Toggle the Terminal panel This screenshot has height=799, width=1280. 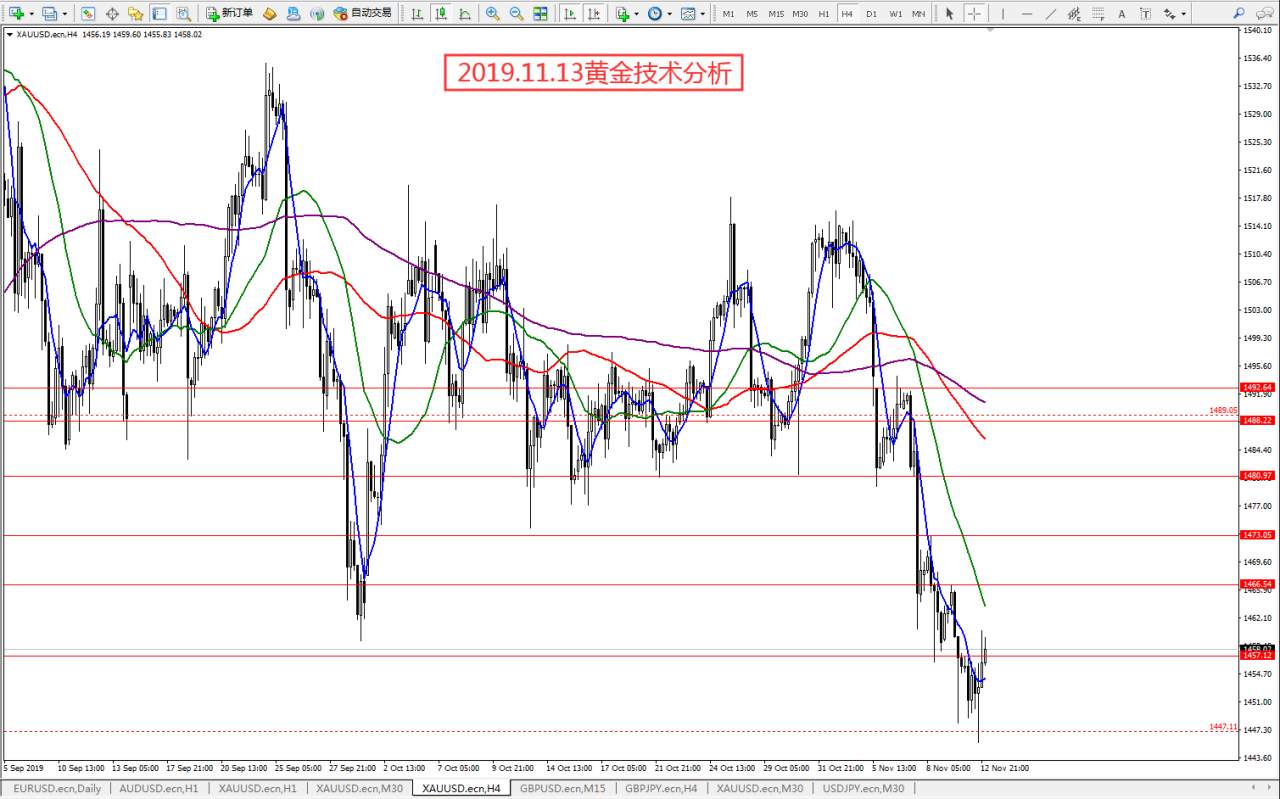point(159,13)
